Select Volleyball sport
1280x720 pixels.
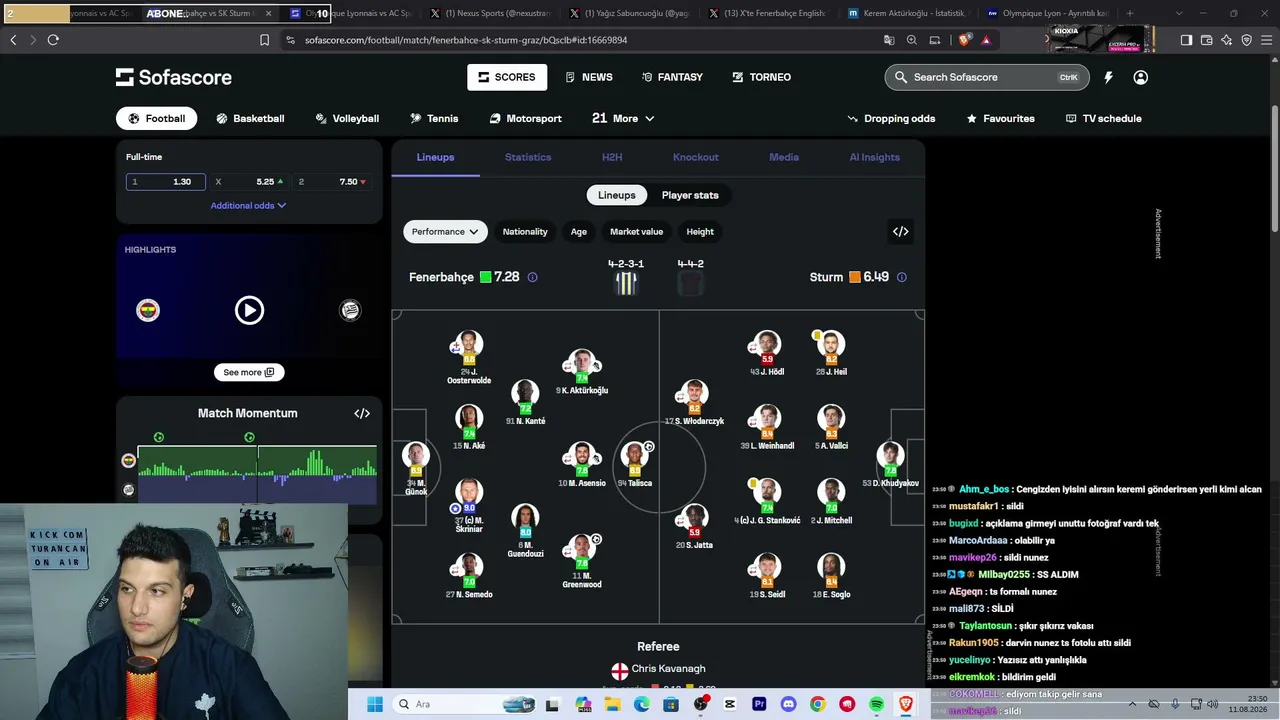click(x=347, y=118)
